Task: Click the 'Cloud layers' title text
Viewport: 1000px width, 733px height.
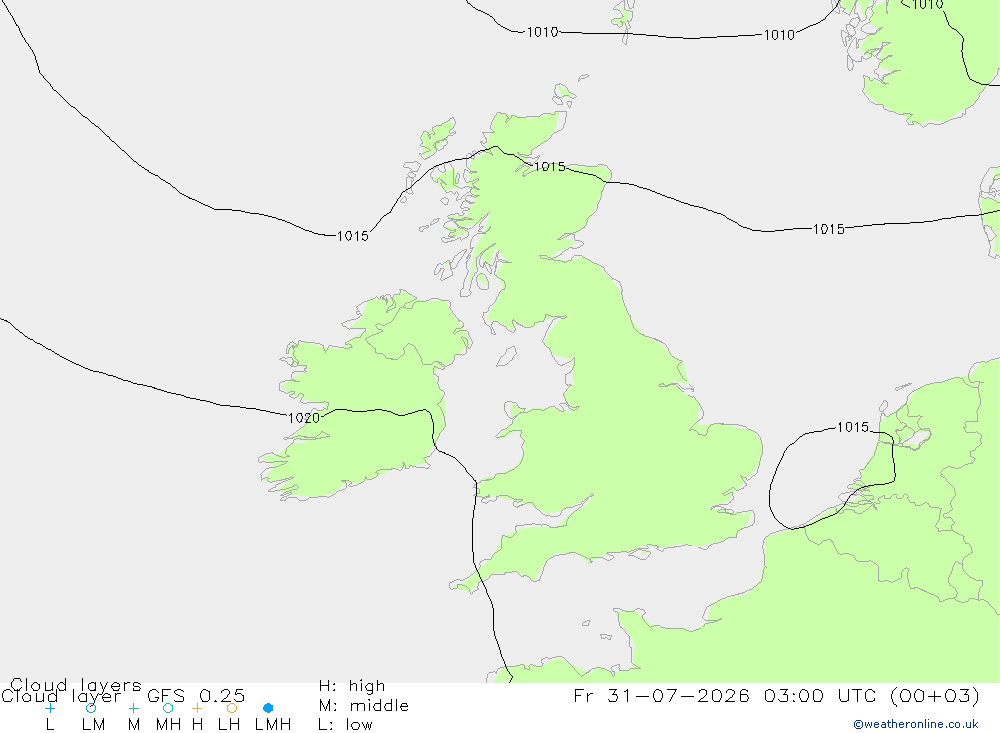Action: [76, 685]
